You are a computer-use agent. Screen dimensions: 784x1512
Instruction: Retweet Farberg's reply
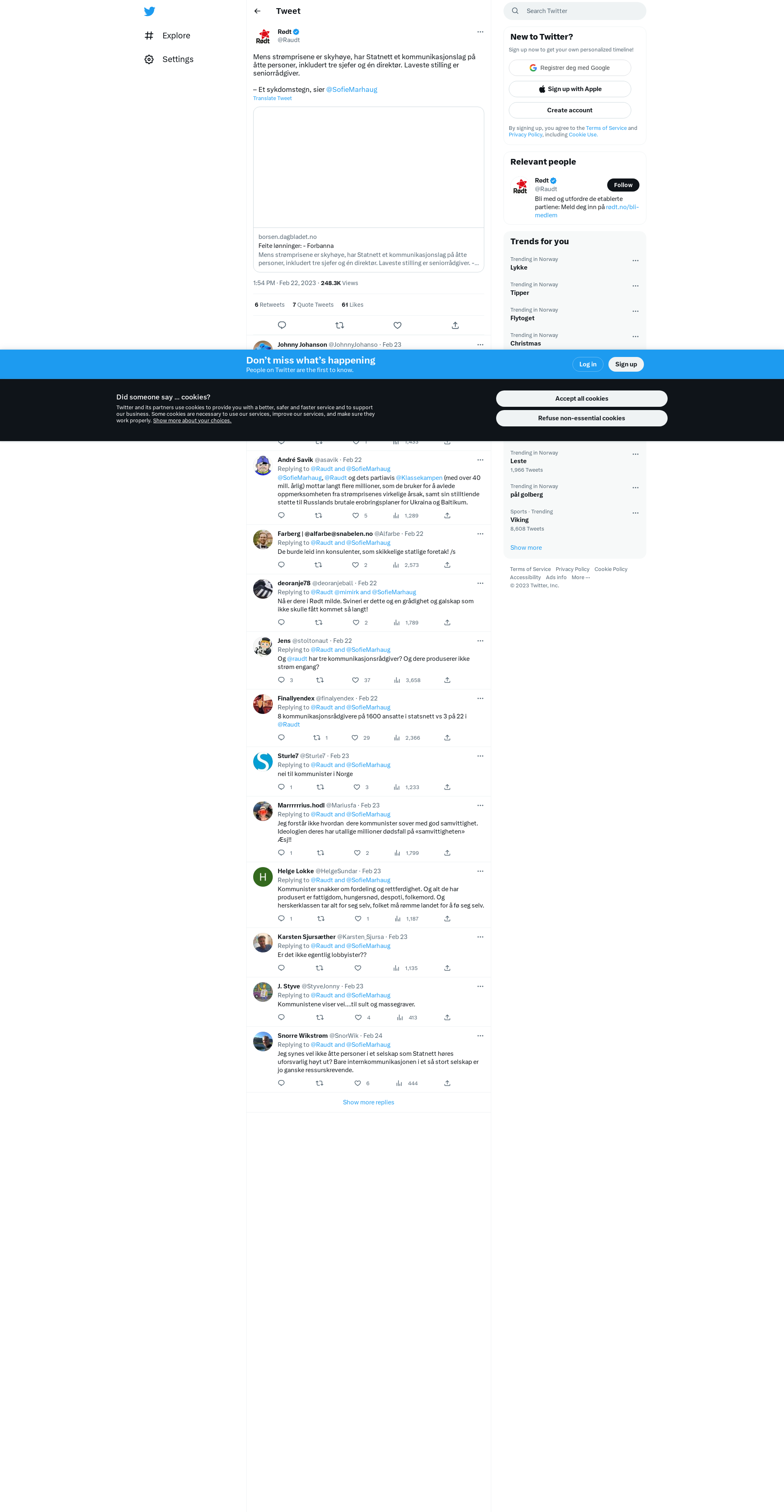pyautogui.click(x=318, y=565)
